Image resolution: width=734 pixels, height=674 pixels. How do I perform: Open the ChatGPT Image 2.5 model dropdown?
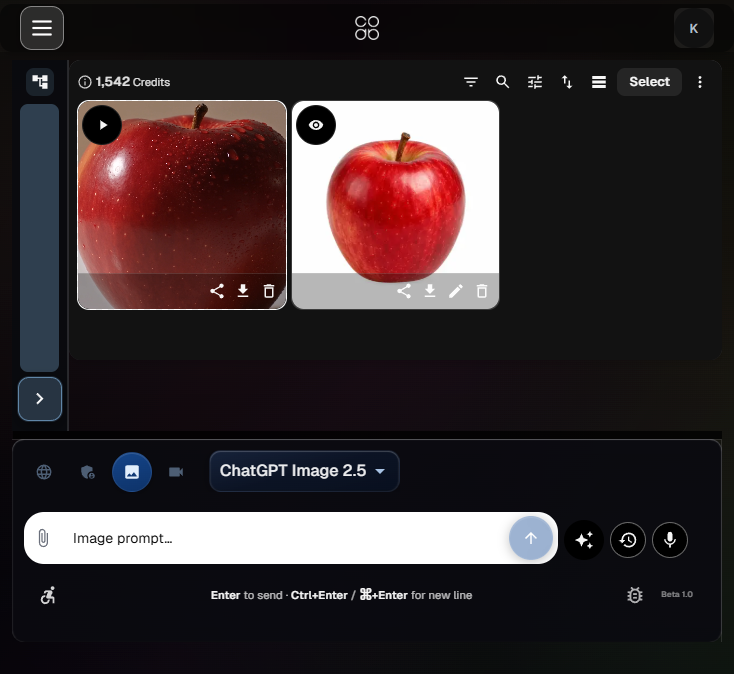304,471
